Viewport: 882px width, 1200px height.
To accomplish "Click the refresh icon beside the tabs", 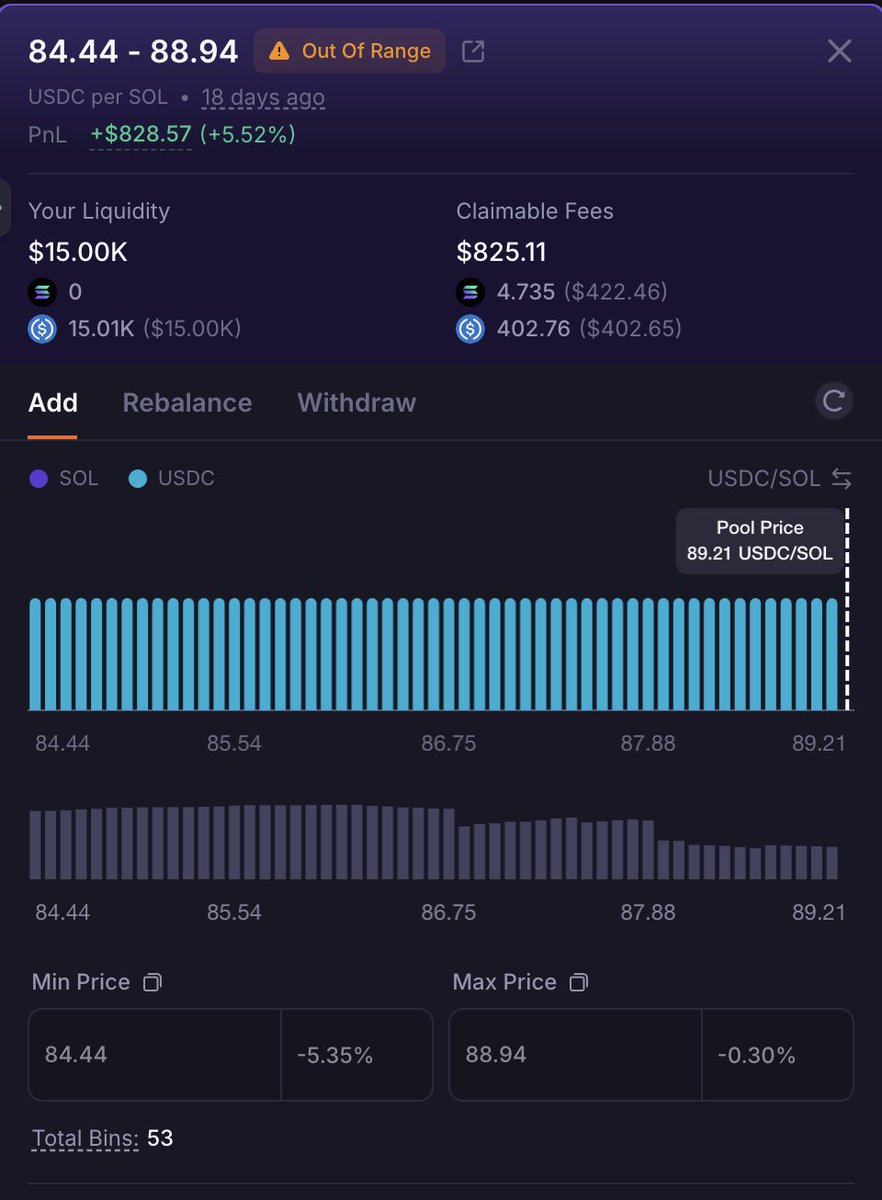I will (x=834, y=402).
